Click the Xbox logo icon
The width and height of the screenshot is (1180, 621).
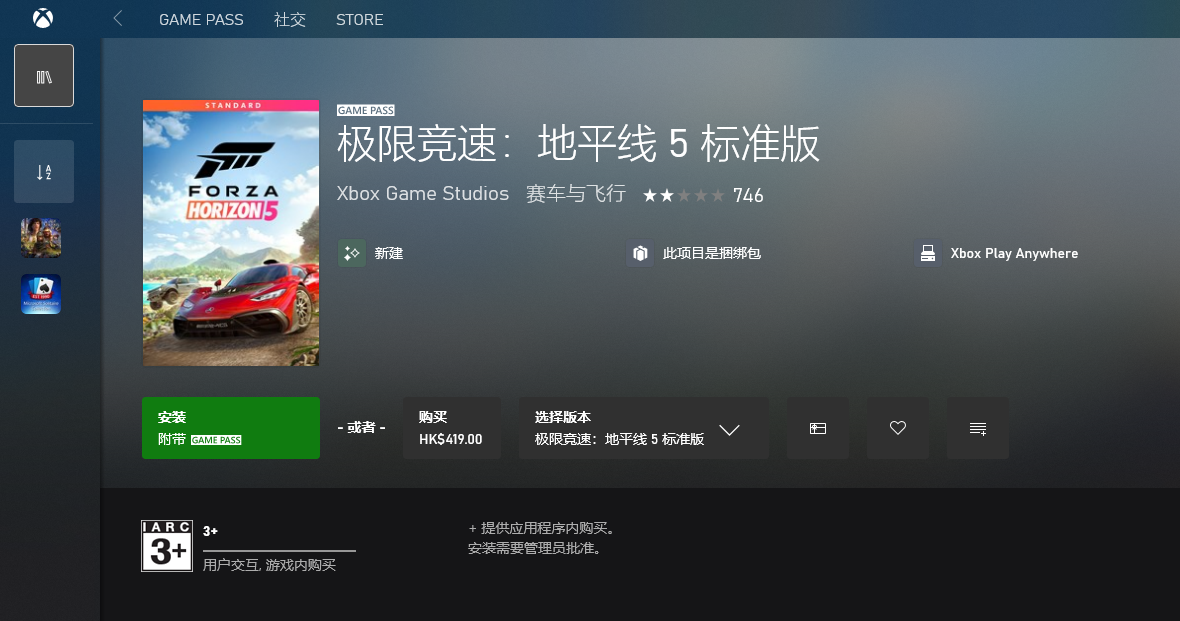(x=43, y=18)
